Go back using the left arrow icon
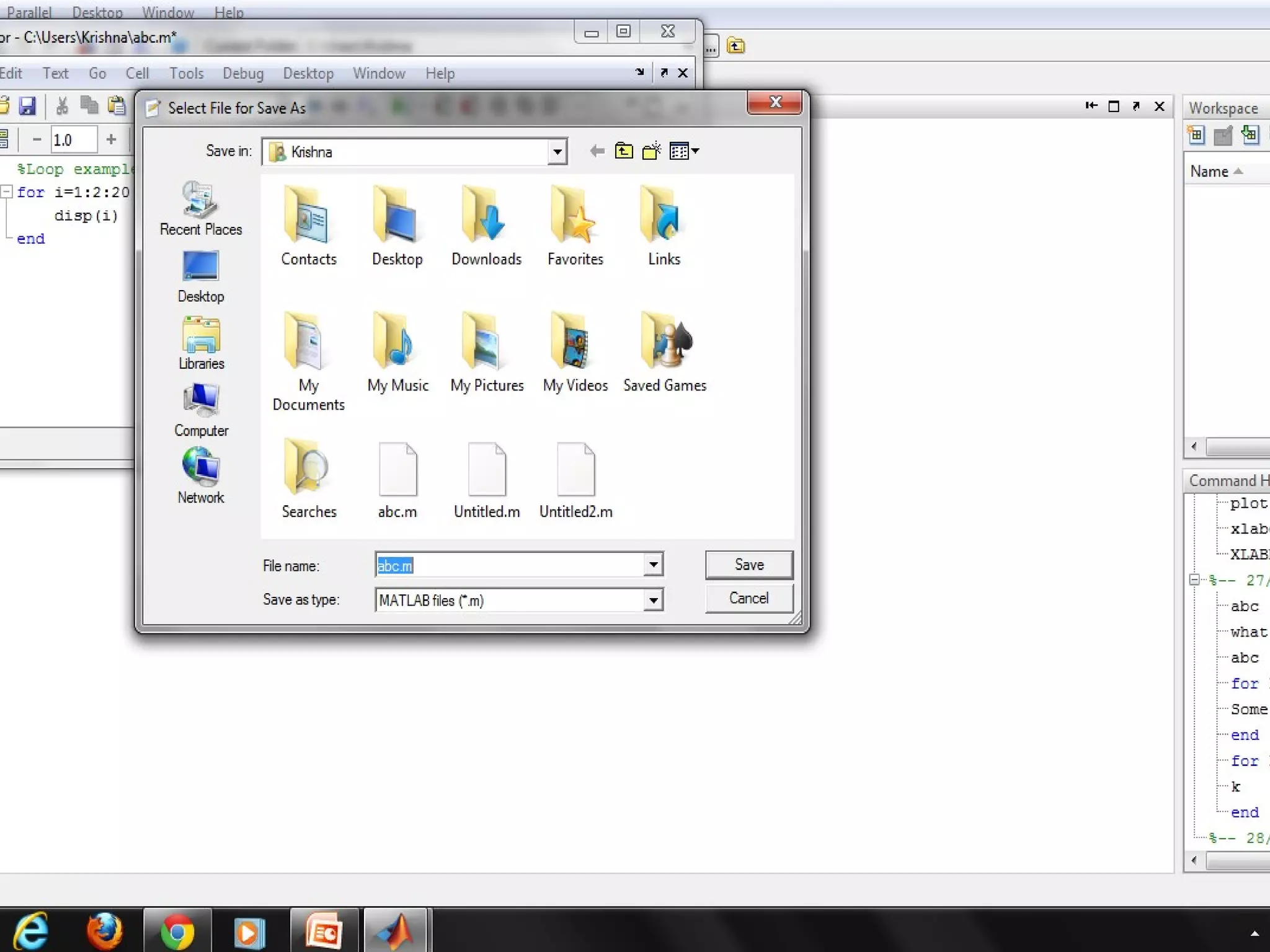Viewport: 1270px width, 952px height. (x=597, y=151)
